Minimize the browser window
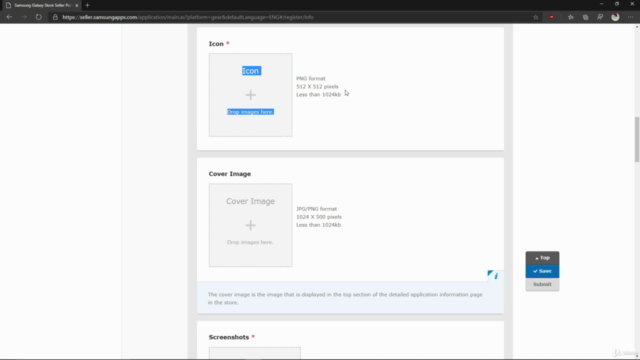 tap(601, 4)
